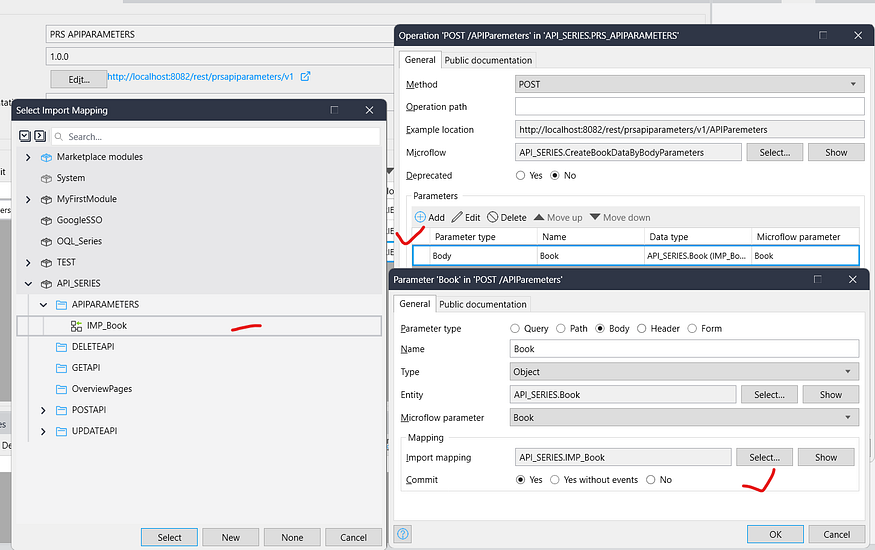The image size is (875, 550).
Task: Click the help question mark icon
Action: [404, 534]
